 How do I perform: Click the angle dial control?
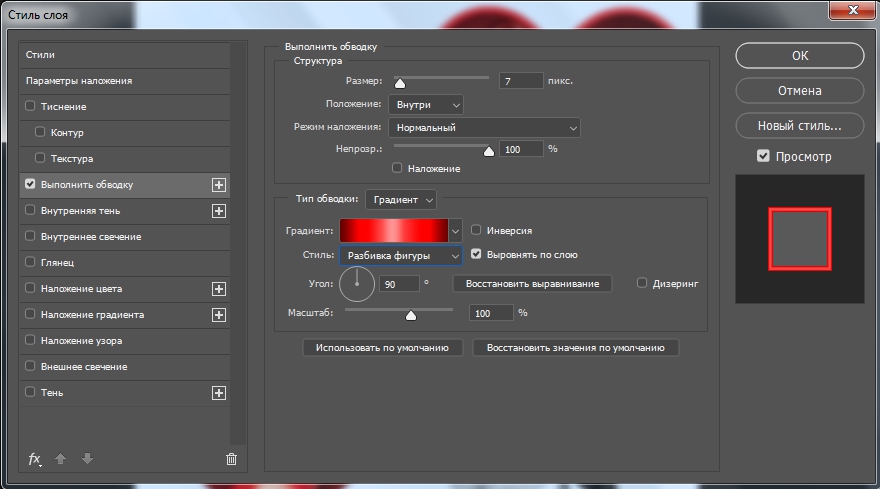pos(357,284)
